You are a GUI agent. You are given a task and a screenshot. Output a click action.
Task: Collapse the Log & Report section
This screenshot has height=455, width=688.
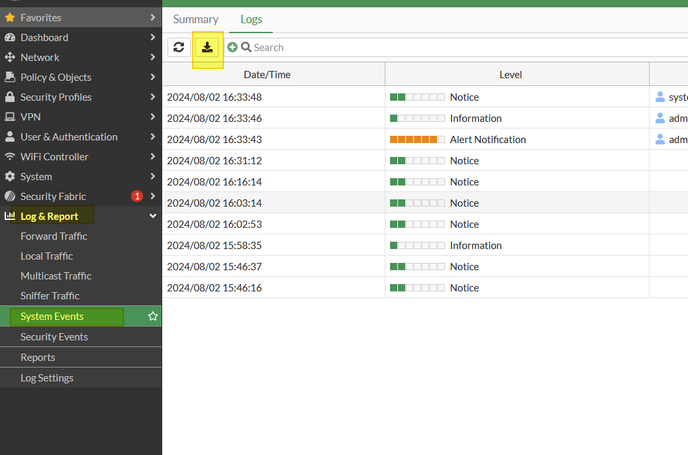point(152,216)
